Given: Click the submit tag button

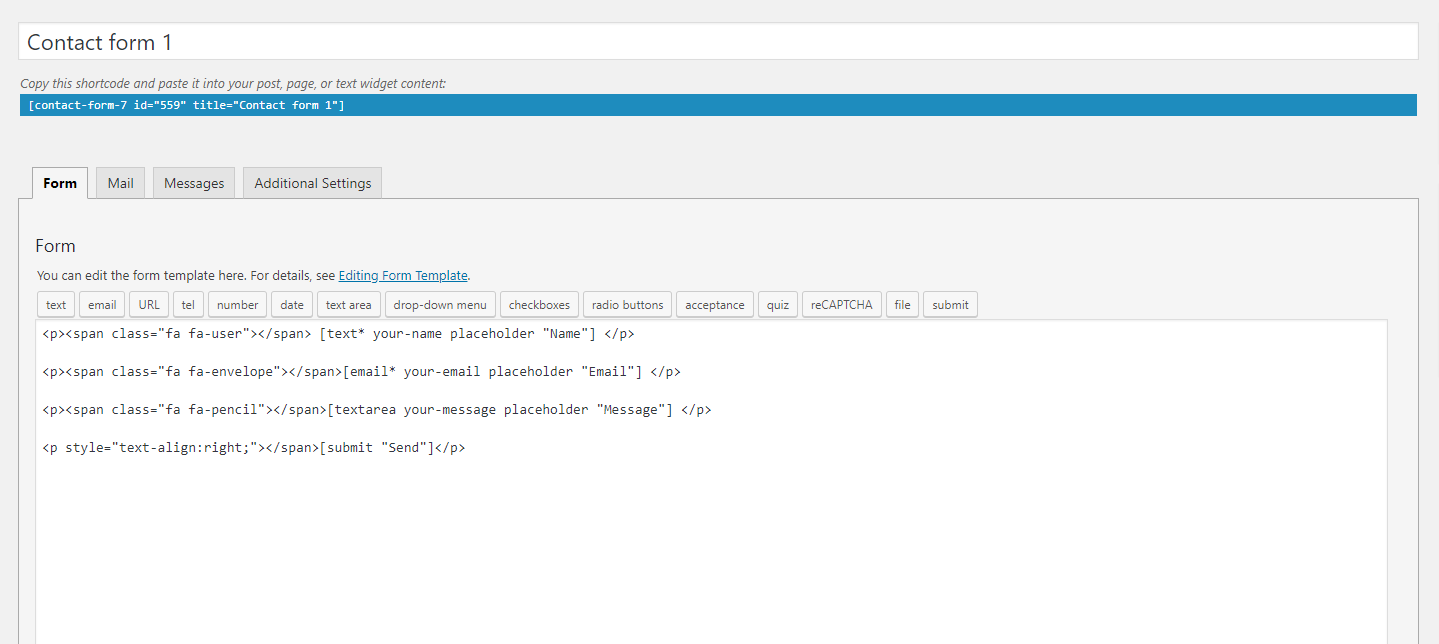Looking at the screenshot, I should coord(950,305).
